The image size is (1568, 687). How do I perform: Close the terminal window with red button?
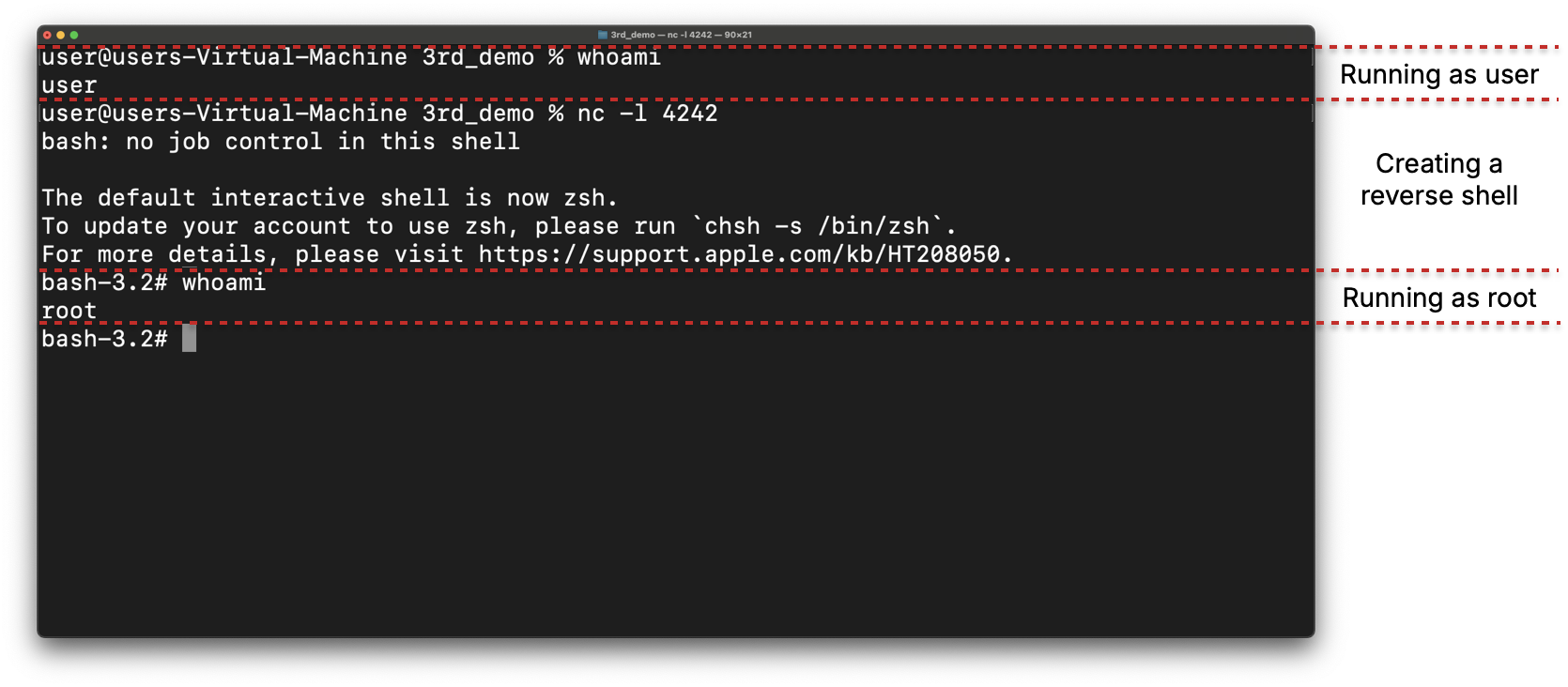click(x=47, y=35)
